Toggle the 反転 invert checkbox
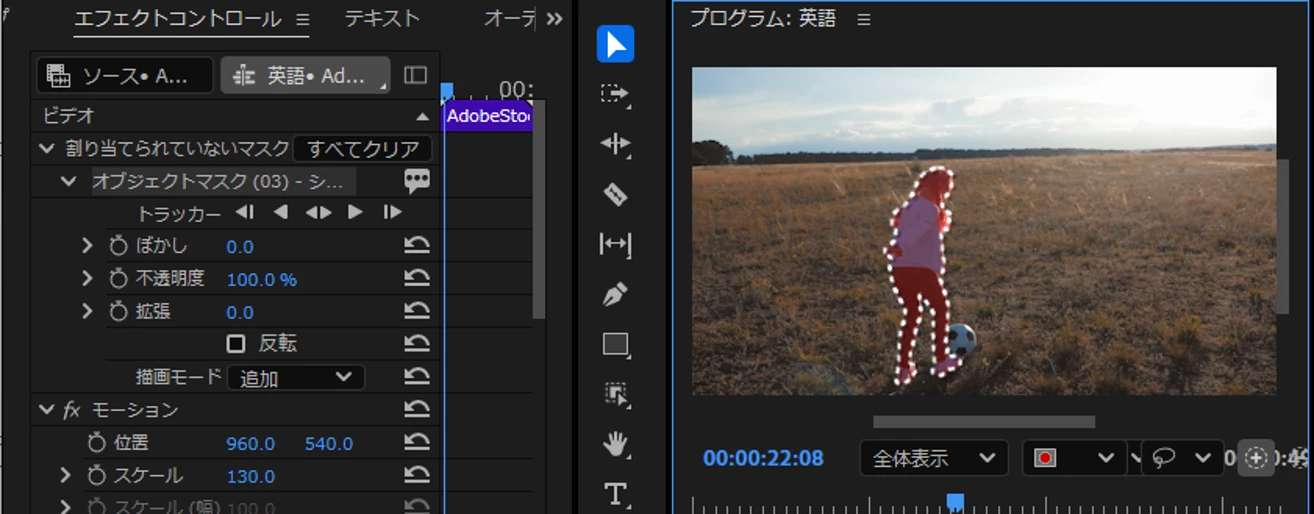 pyautogui.click(x=236, y=344)
